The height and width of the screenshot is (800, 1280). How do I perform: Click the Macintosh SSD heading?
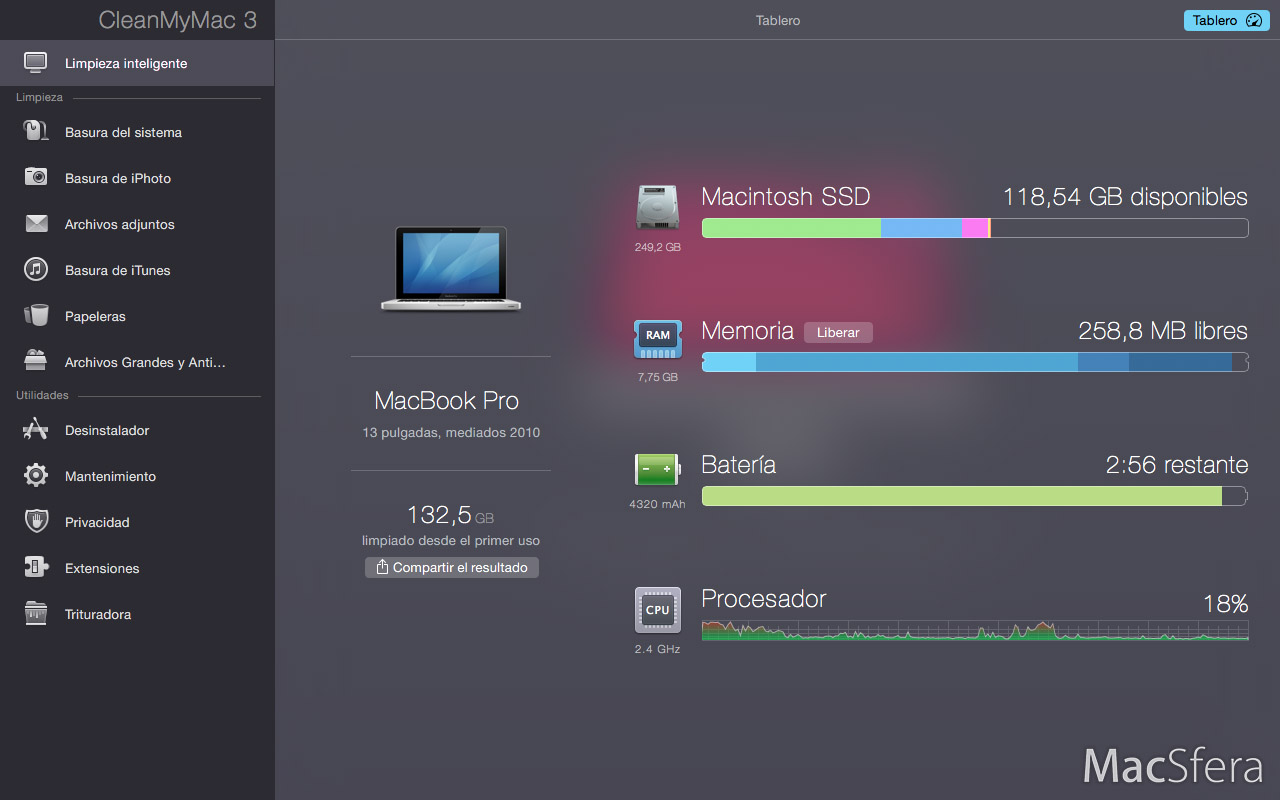786,197
